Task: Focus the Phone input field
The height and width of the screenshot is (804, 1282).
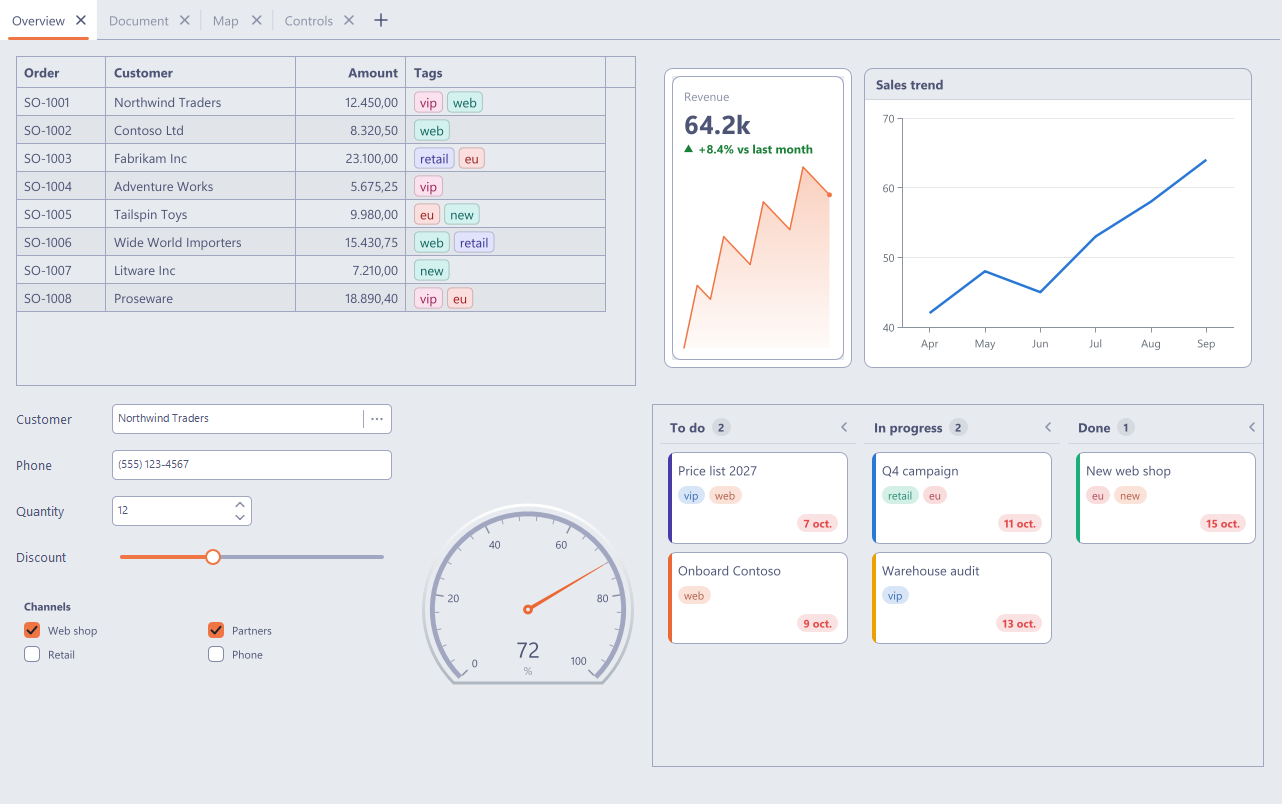Action: [x=252, y=465]
